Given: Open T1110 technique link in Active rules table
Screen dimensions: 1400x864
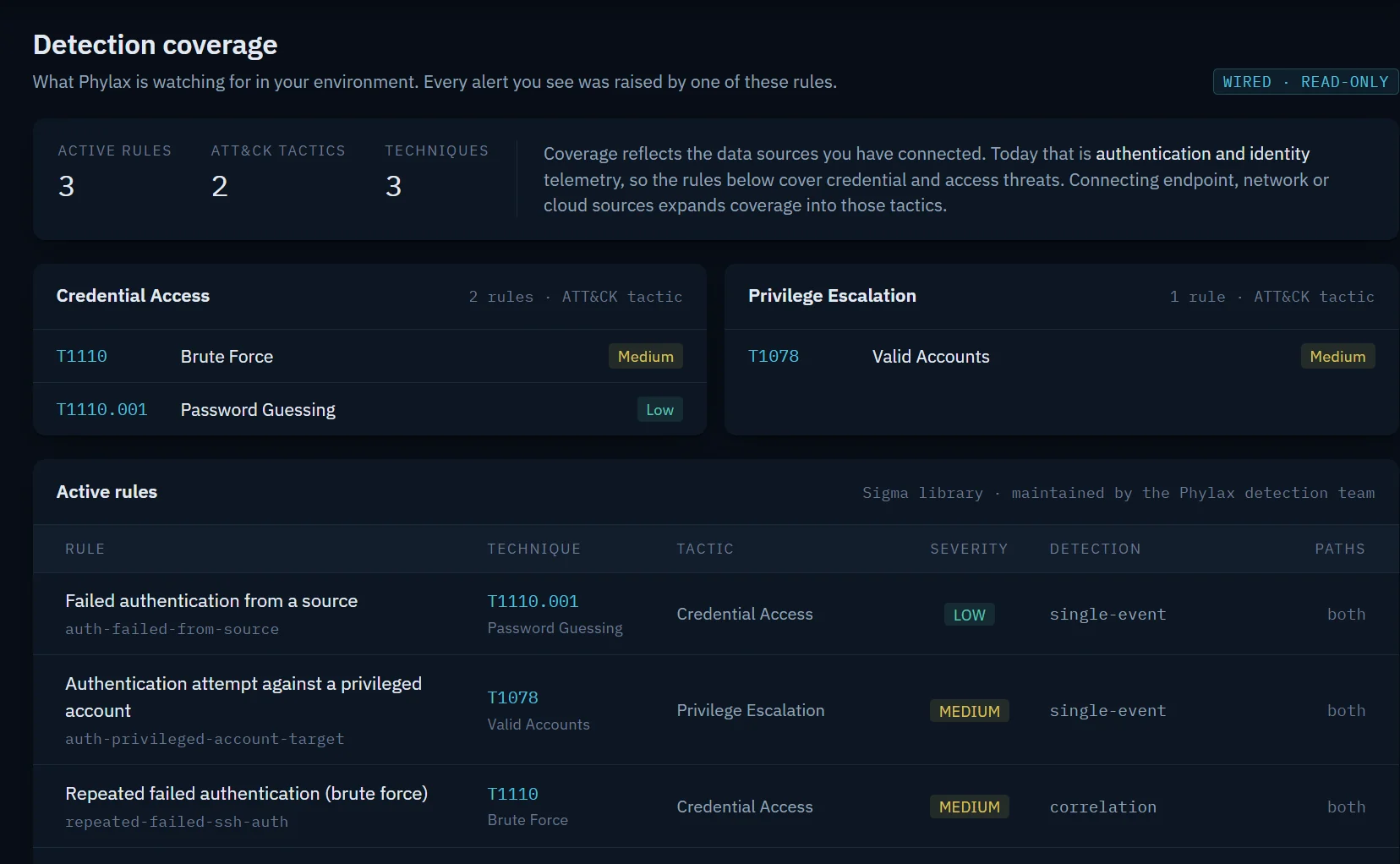Looking at the screenshot, I should (x=512, y=794).
